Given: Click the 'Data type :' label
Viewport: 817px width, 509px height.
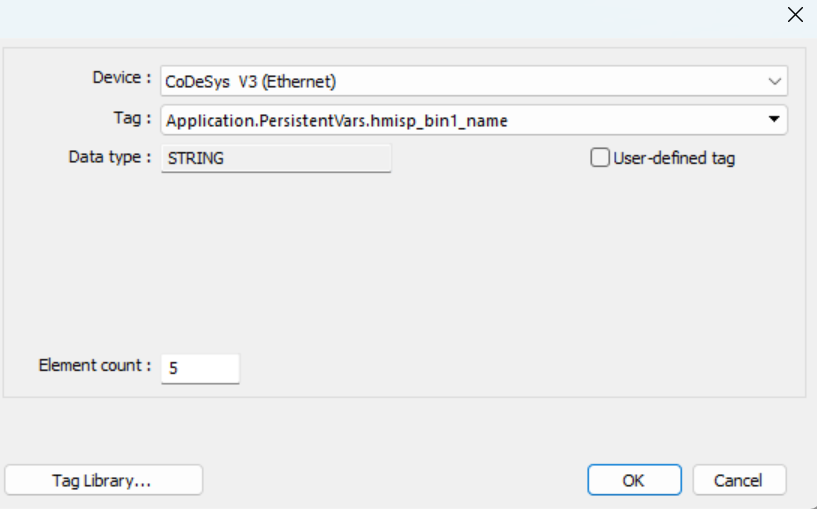Looking at the screenshot, I should pos(110,157).
